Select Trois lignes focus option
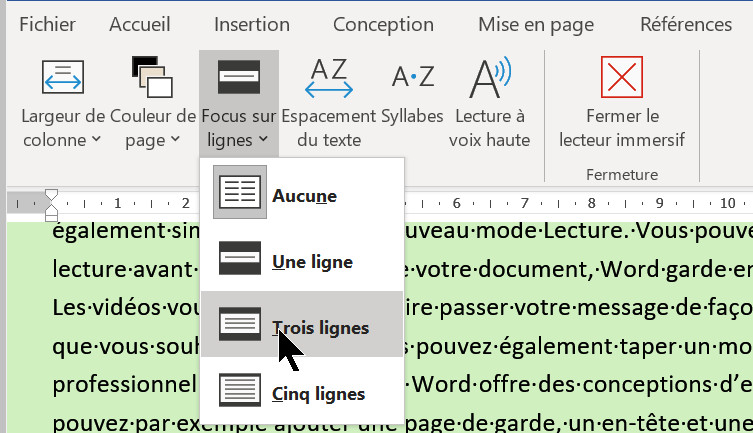Image resolution: width=753 pixels, height=433 pixels. tap(240, 327)
